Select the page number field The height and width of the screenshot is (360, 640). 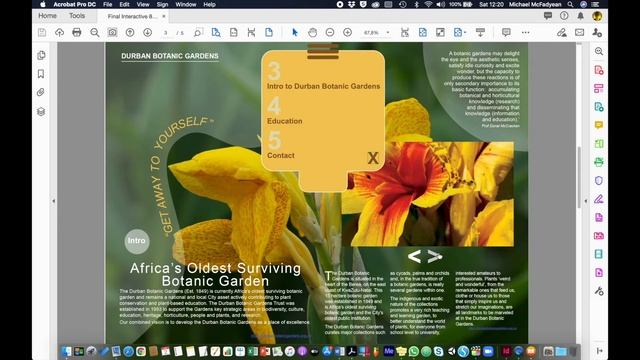[x=166, y=33]
